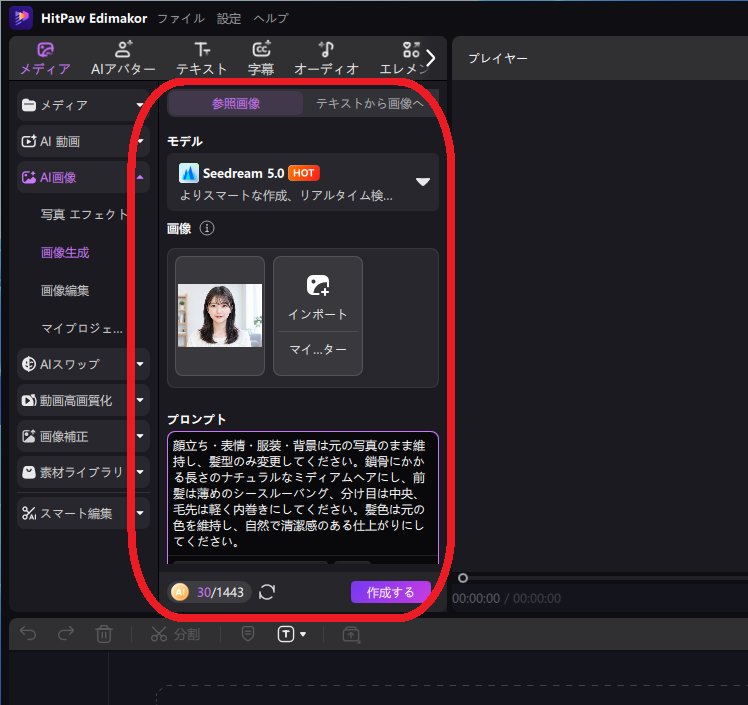Screen dimensions: 748x705
Task: Open the エレメント tab
Action: (404, 59)
